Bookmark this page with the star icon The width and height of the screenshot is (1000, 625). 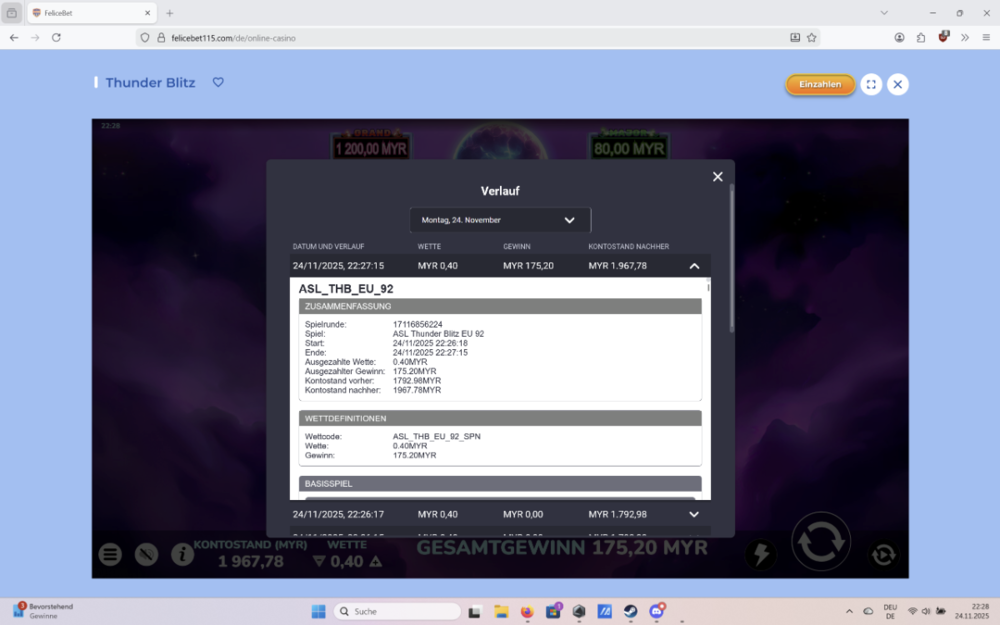point(812,37)
